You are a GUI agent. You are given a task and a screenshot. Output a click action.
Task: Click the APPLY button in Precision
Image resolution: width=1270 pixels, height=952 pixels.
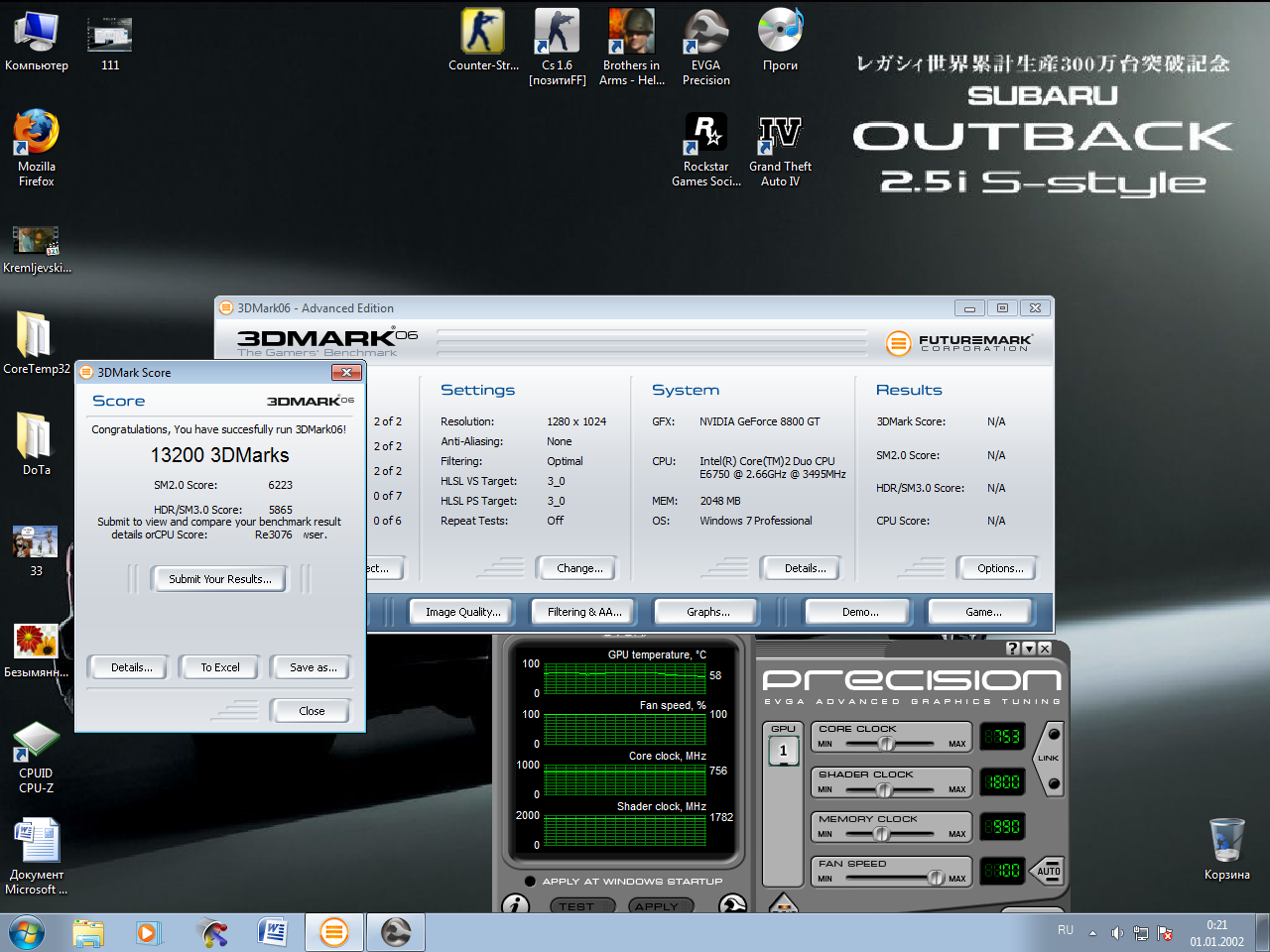click(x=661, y=906)
